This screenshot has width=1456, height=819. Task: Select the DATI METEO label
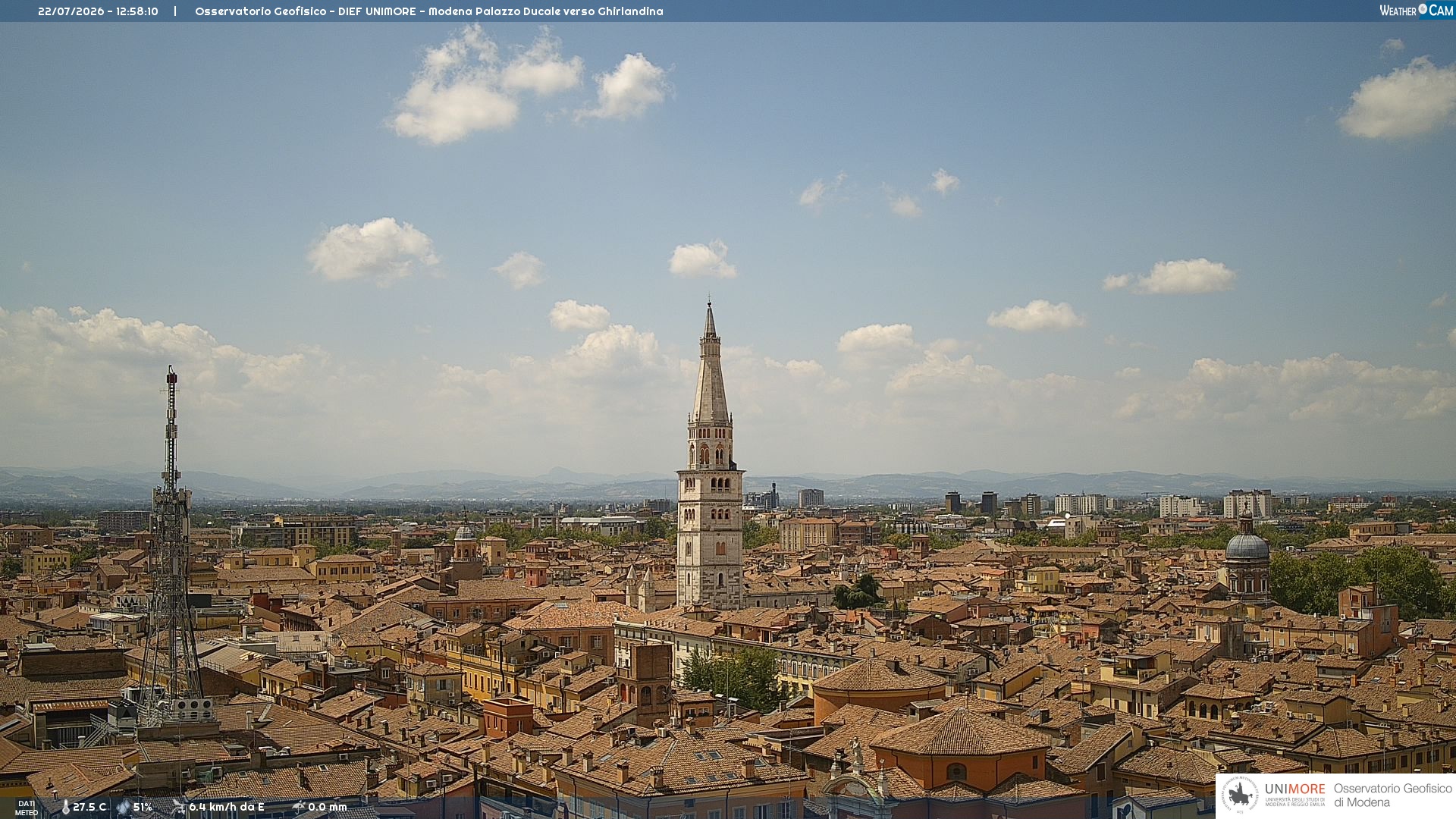(26, 808)
